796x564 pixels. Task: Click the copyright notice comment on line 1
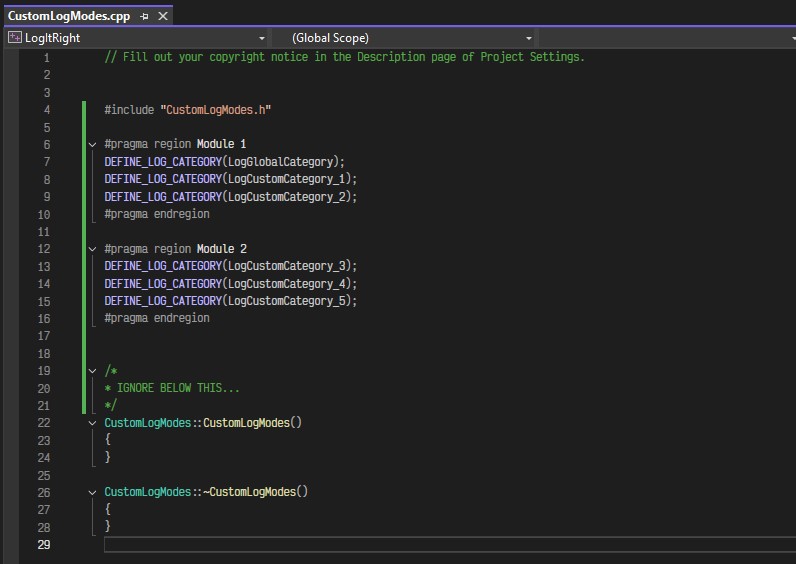[344, 57]
